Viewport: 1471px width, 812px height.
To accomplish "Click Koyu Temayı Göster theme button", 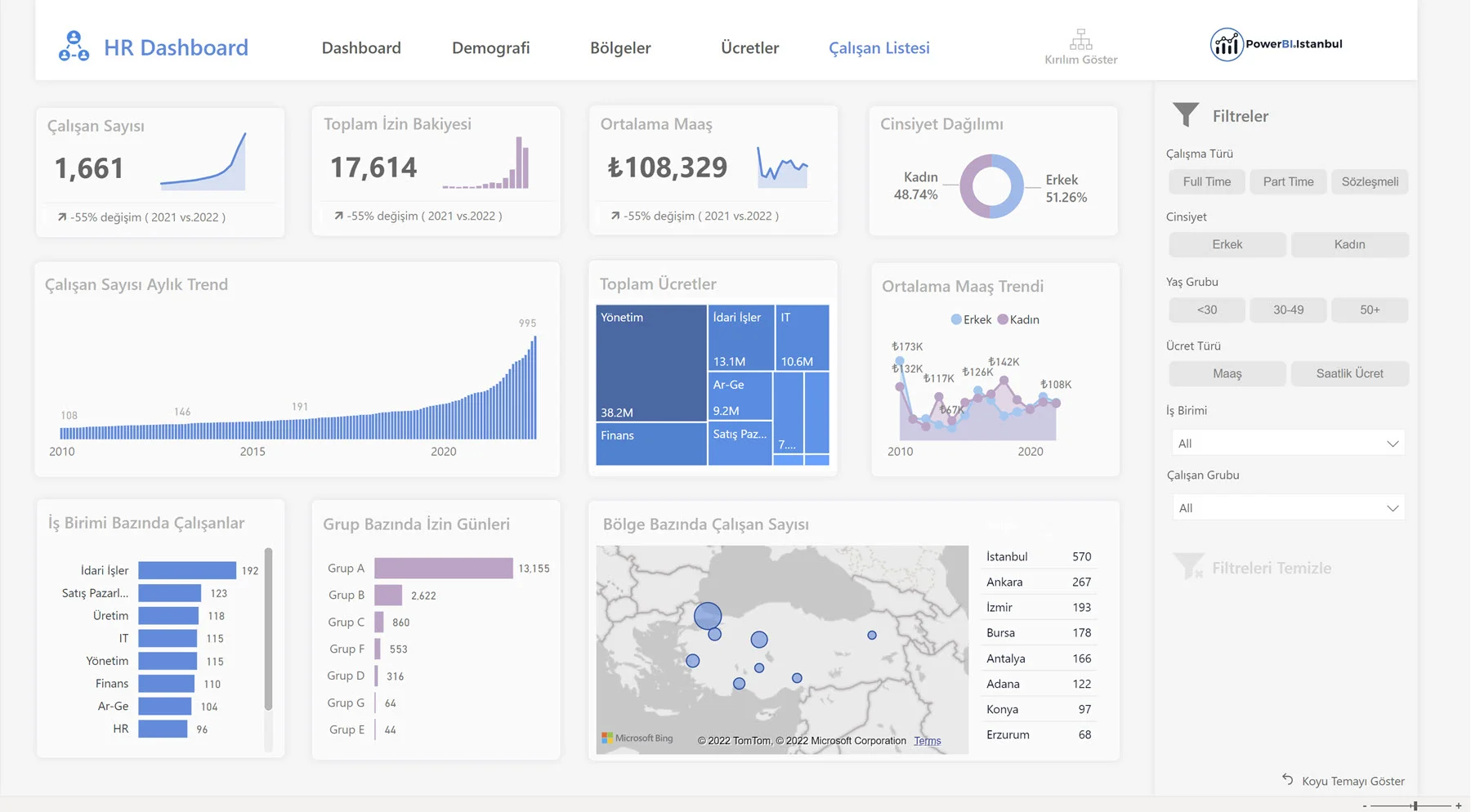I will (x=1353, y=781).
